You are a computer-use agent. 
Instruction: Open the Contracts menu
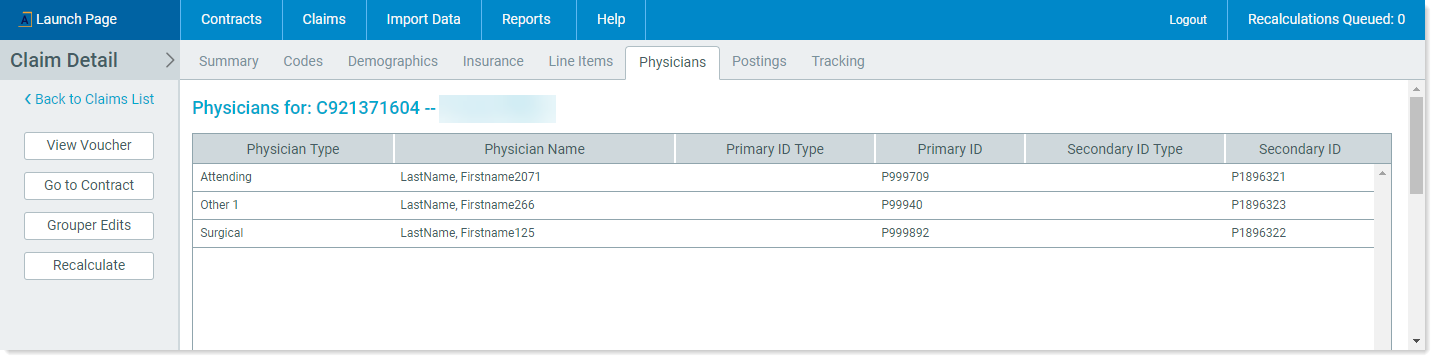click(x=231, y=19)
